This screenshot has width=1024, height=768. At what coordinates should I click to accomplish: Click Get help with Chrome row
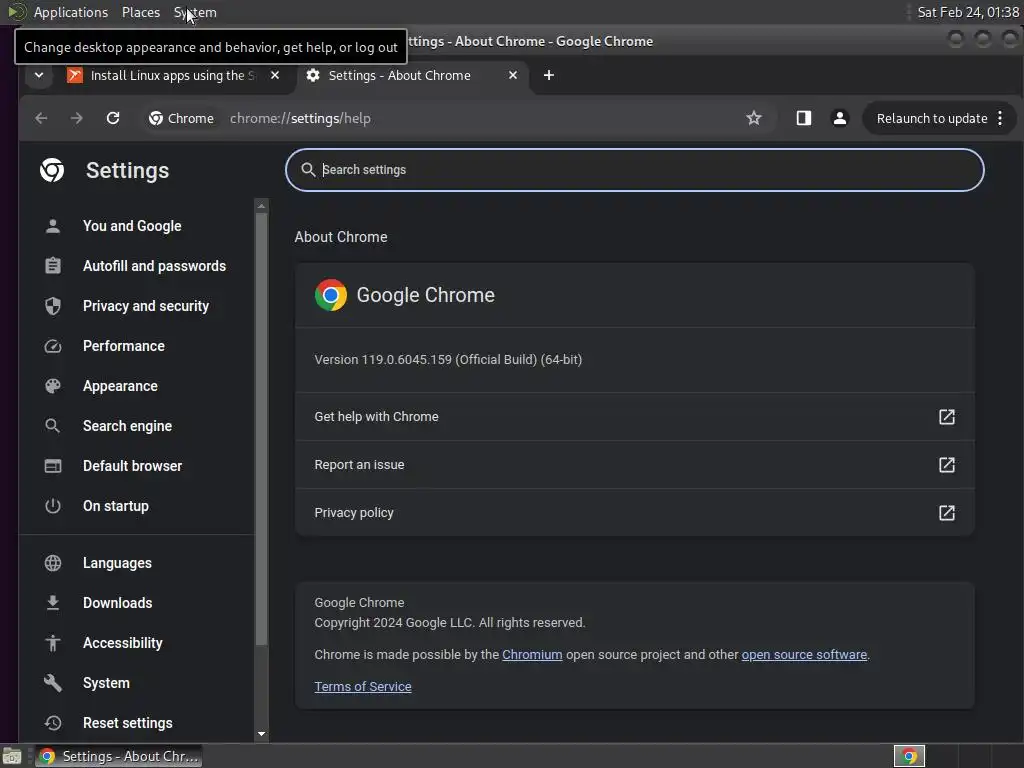click(635, 417)
